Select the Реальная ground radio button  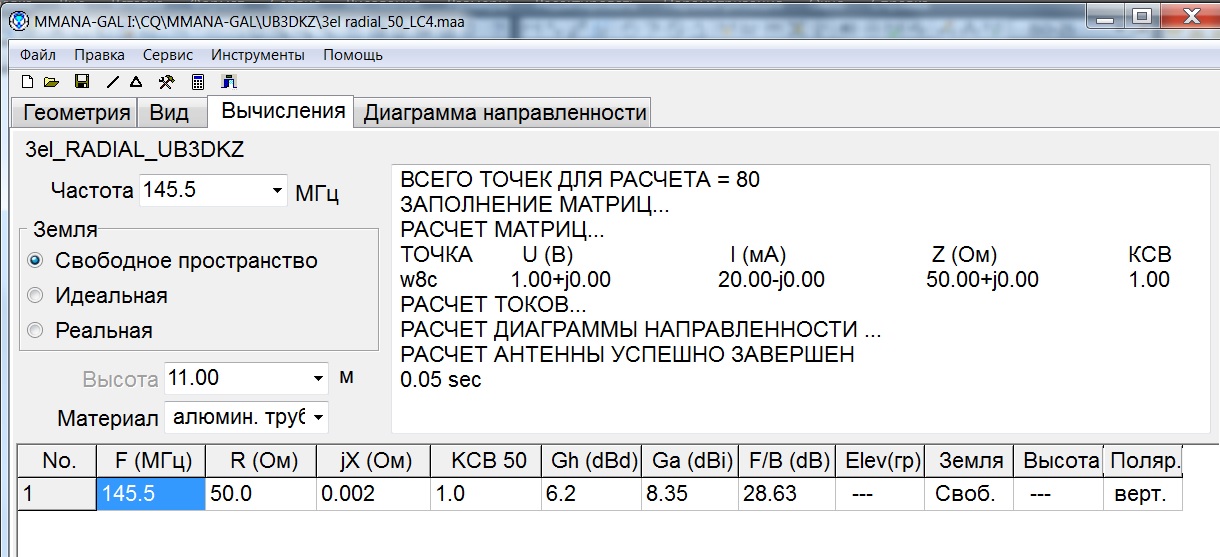(x=37, y=331)
